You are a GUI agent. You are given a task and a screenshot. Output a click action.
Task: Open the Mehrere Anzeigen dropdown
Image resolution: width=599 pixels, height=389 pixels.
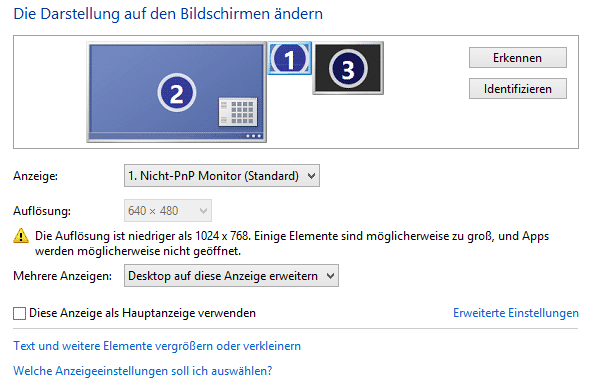pyautogui.click(x=231, y=276)
